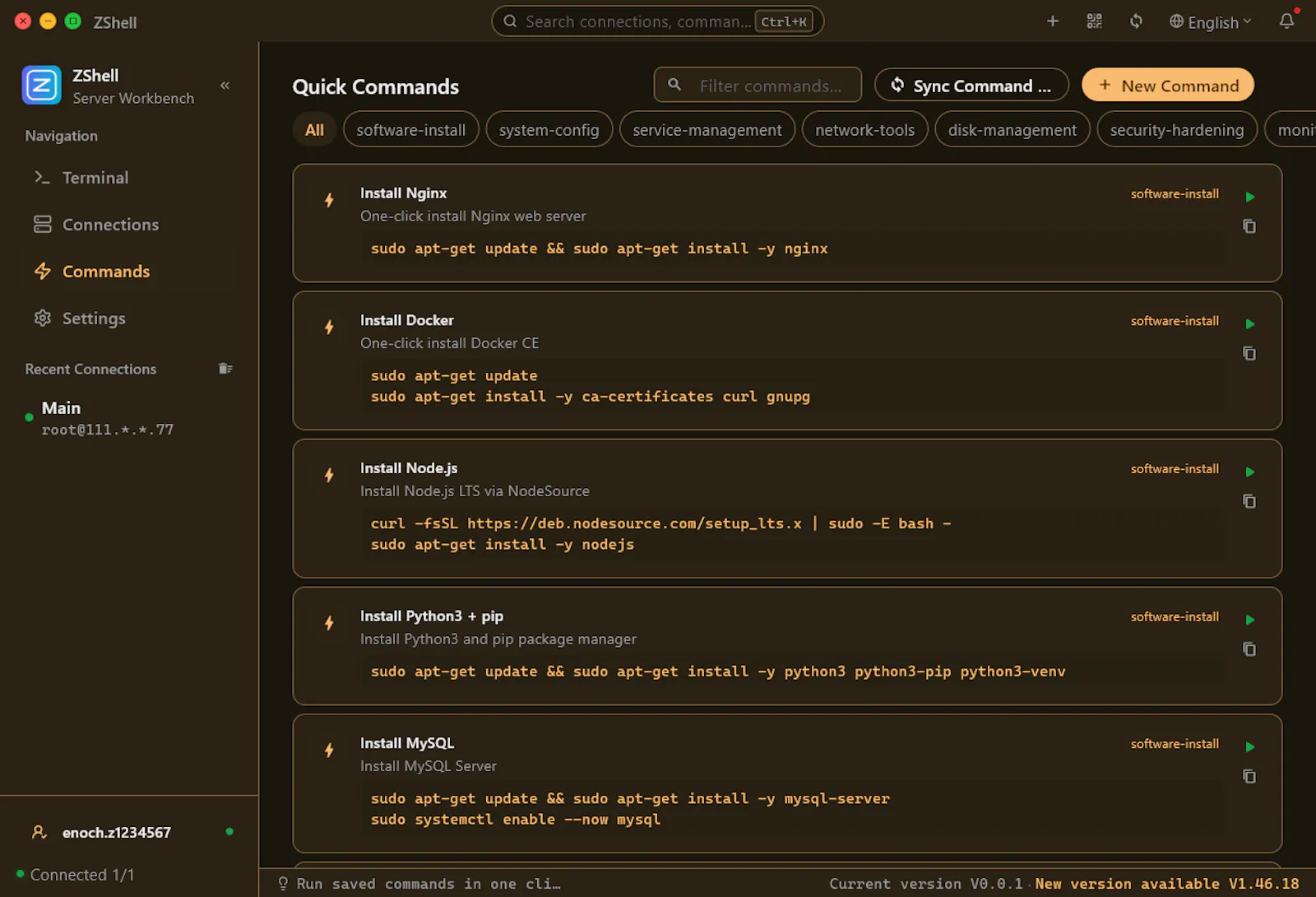Clear recent connections with the trash icon
Image resolution: width=1316 pixels, height=897 pixels.
(x=225, y=369)
